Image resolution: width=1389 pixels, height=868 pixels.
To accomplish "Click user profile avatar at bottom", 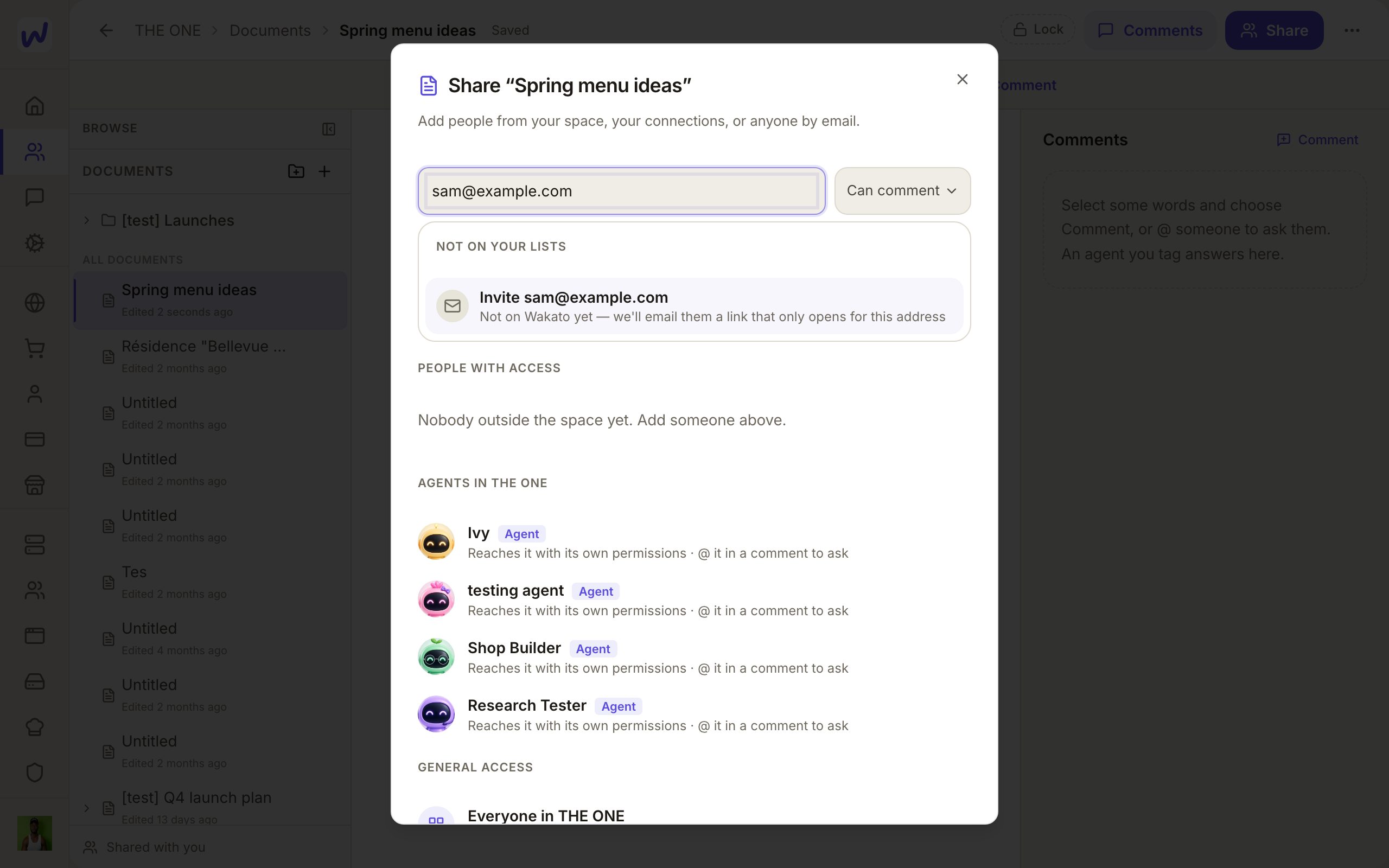I will pos(34,833).
